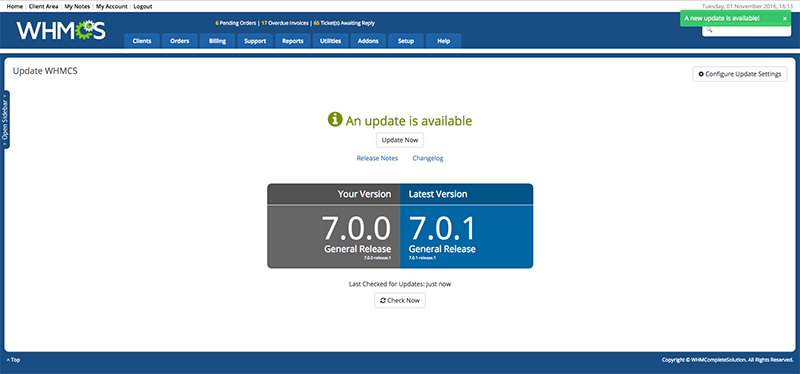800x374 pixels.
Task: Click the copyright WHMCompleteSolution text
Action: click(x=728, y=360)
